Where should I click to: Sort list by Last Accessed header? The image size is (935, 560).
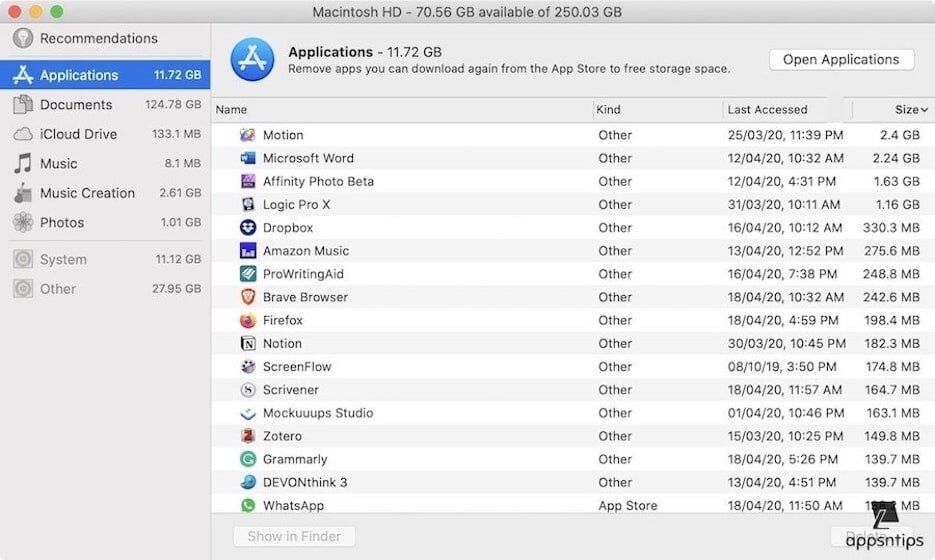click(767, 110)
